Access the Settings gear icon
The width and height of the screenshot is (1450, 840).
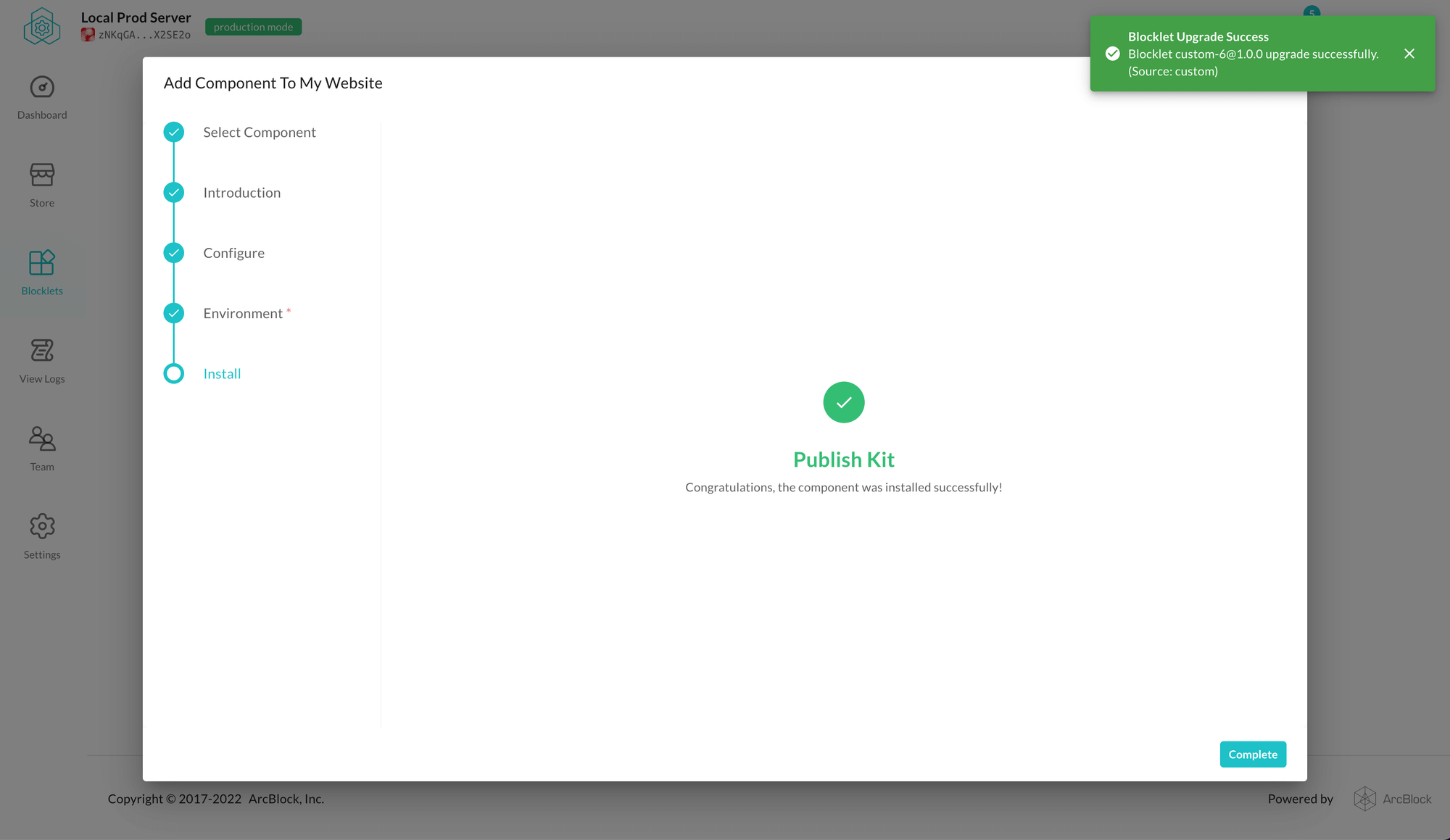point(42,526)
